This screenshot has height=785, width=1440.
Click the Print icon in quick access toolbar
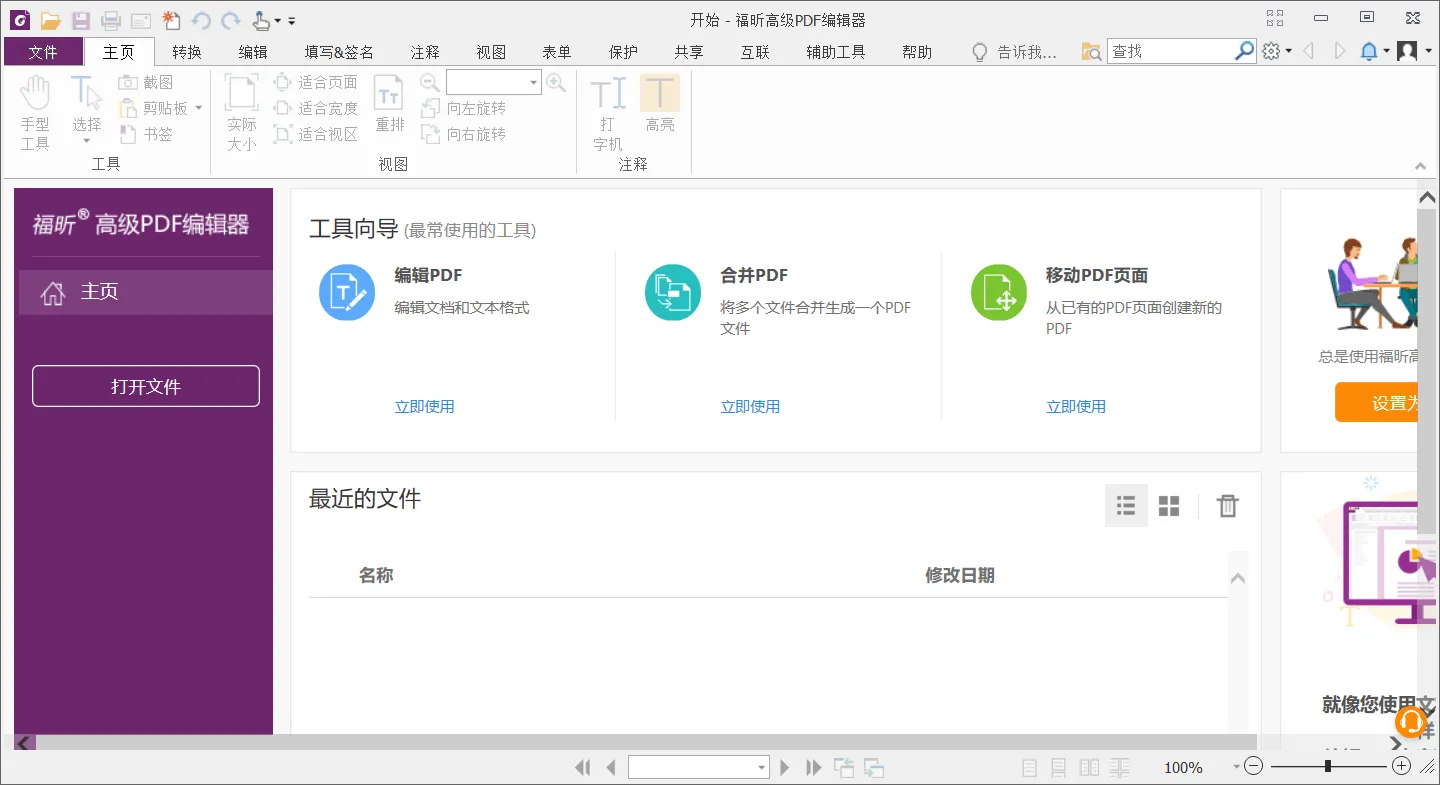tap(111, 20)
